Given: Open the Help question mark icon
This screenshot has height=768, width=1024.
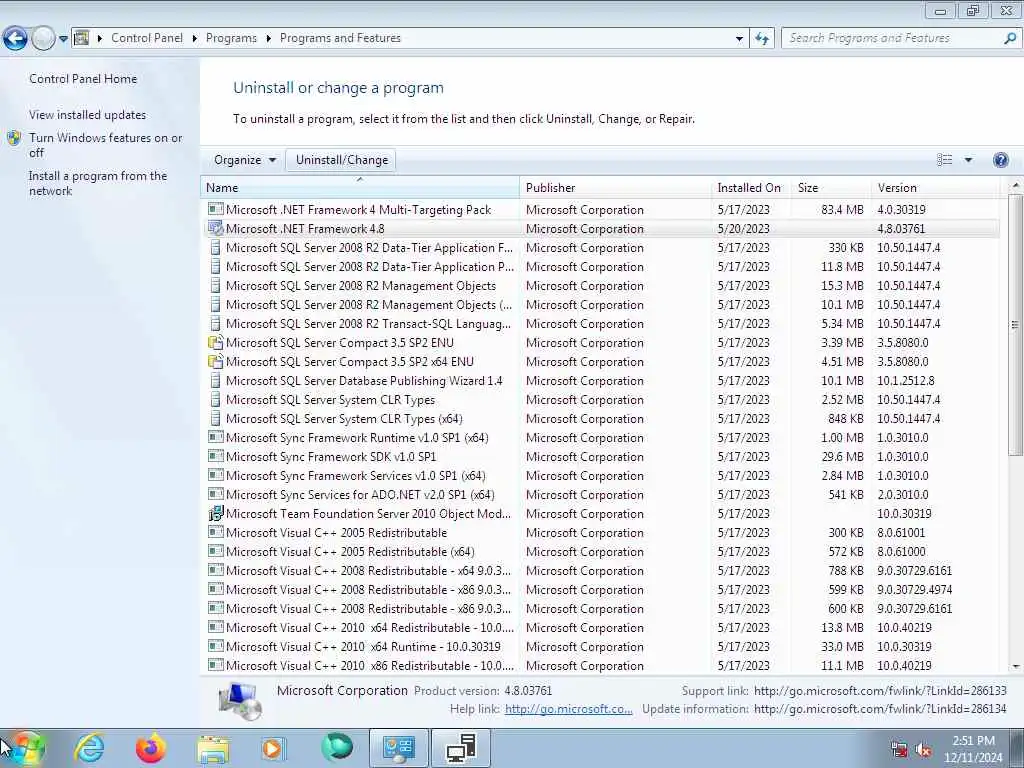Looking at the screenshot, I should click(x=1000, y=160).
